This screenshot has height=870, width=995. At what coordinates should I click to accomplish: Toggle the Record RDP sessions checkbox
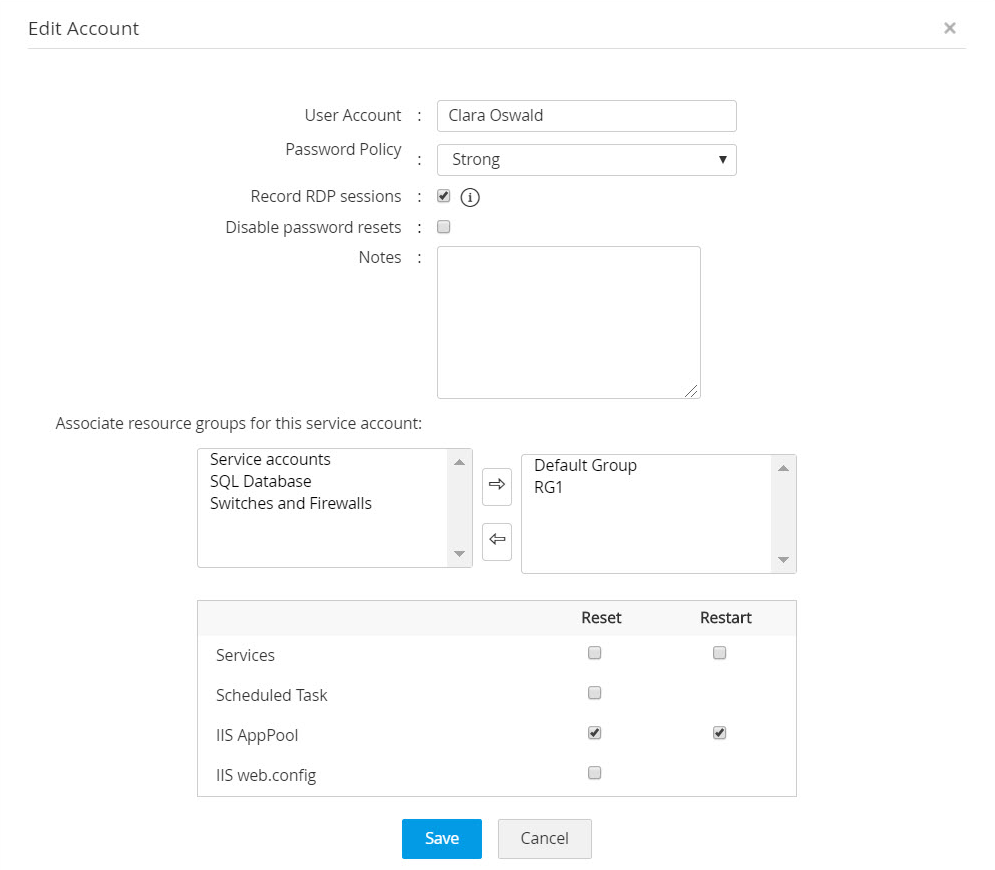[x=444, y=196]
